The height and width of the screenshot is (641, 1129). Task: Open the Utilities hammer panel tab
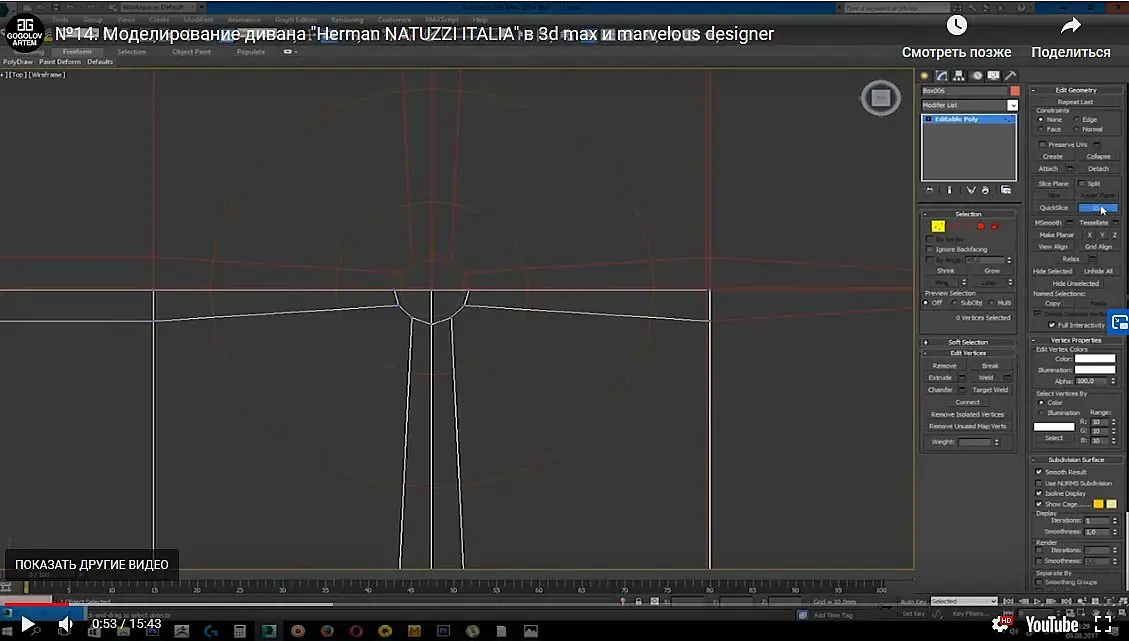click(1011, 76)
